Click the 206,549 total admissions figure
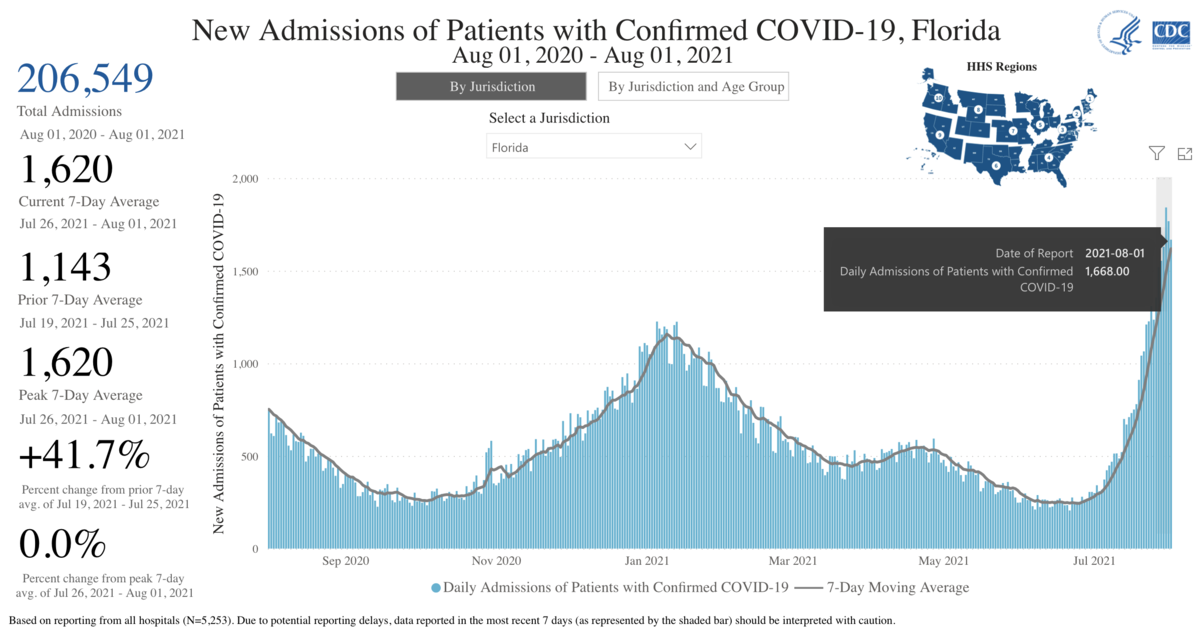 click(85, 79)
